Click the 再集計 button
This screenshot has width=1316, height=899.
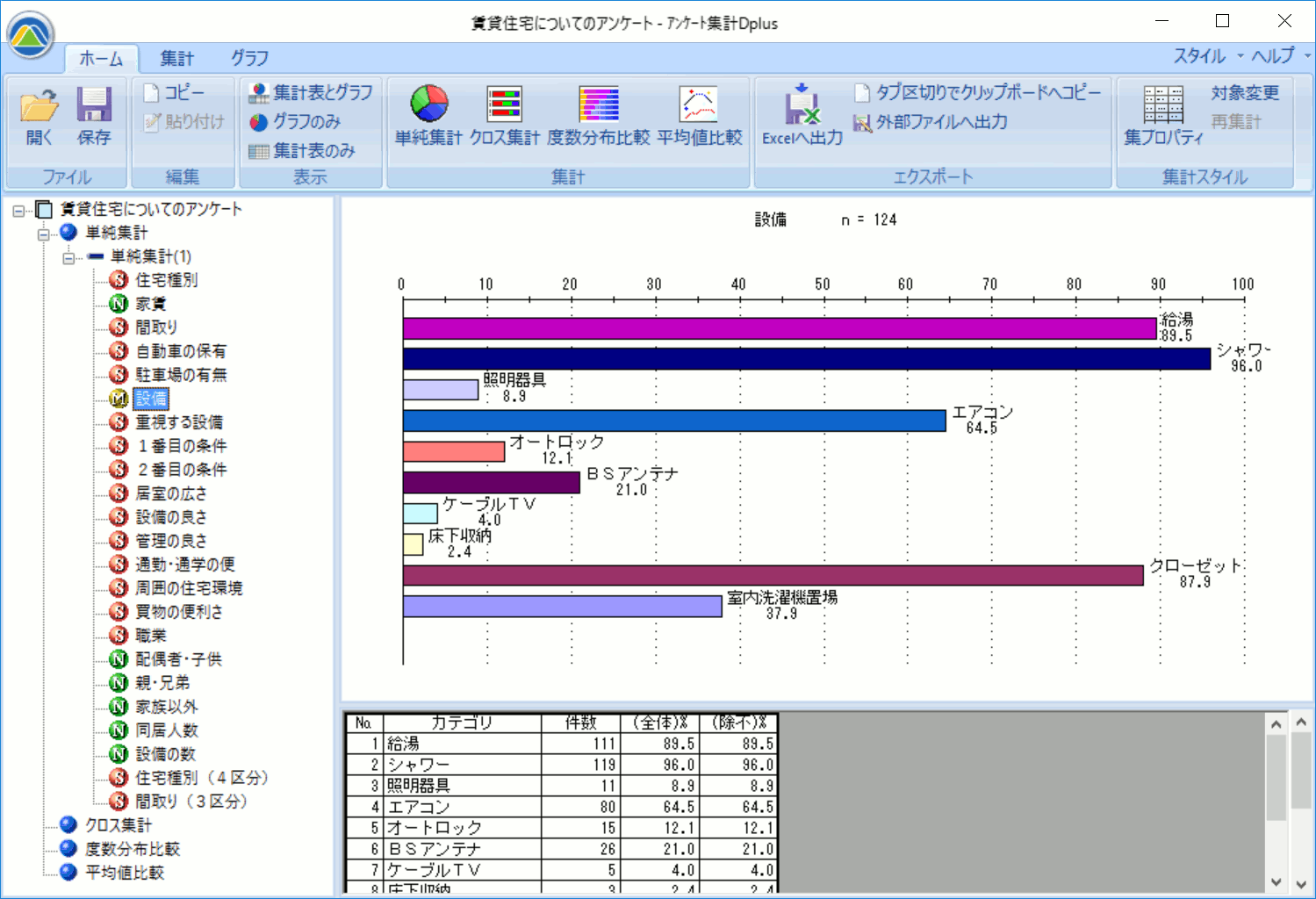click(1236, 122)
